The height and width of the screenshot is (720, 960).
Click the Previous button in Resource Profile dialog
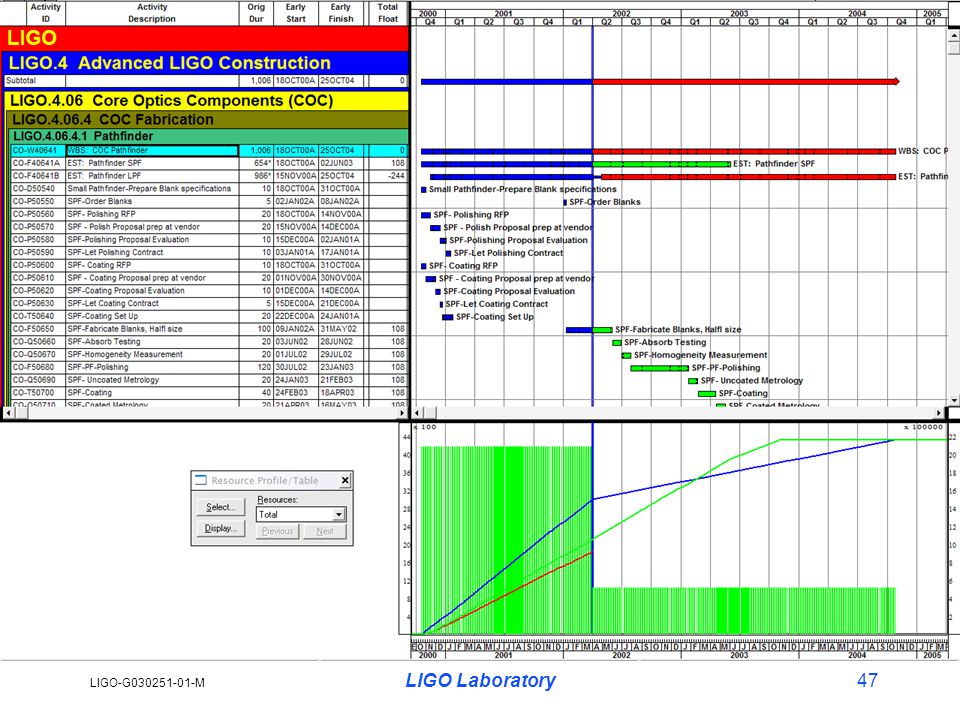[277, 531]
